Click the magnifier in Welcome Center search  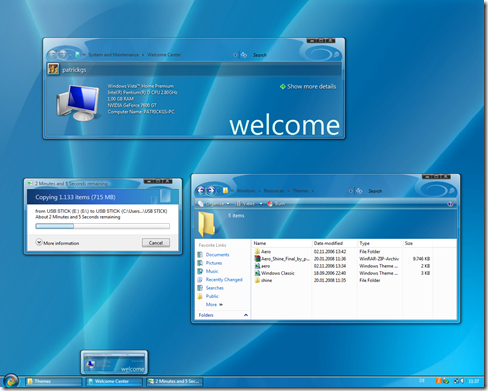coord(336,55)
